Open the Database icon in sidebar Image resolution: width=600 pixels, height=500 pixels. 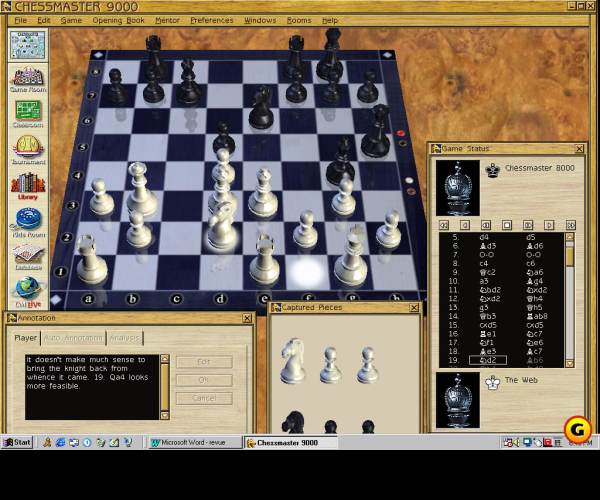[28, 257]
